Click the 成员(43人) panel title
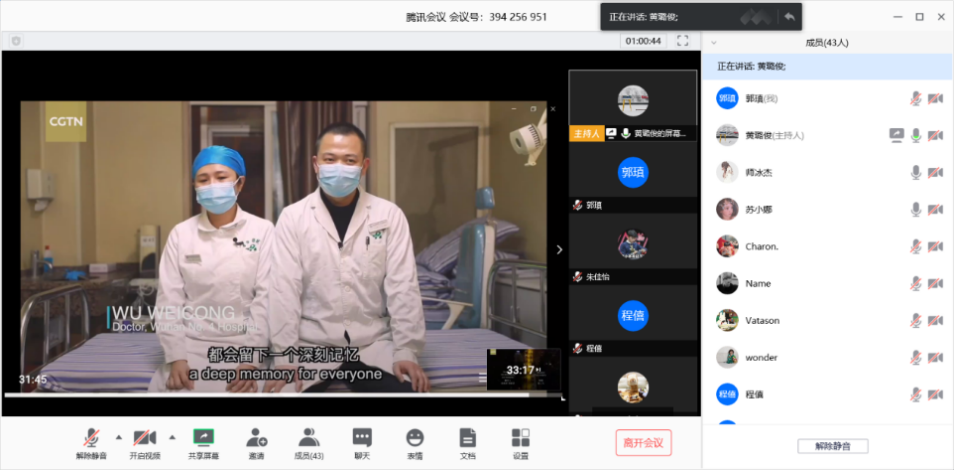The image size is (954, 470). coord(827,43)
